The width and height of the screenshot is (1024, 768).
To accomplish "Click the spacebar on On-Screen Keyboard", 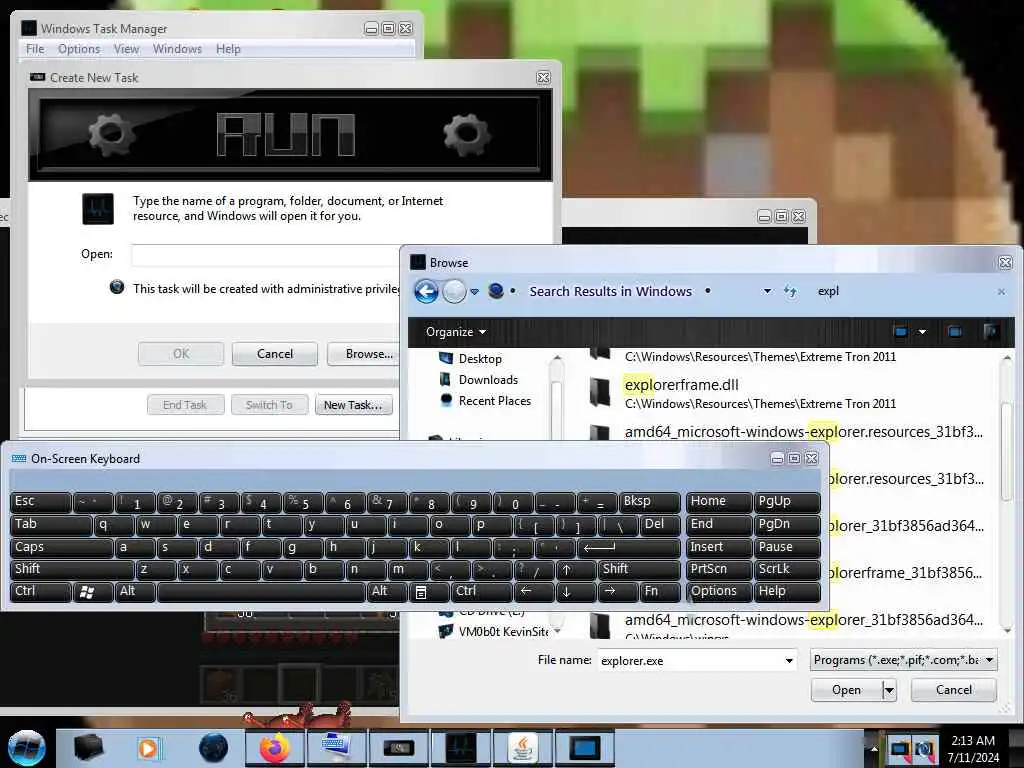I will click(x=261, y=592).
